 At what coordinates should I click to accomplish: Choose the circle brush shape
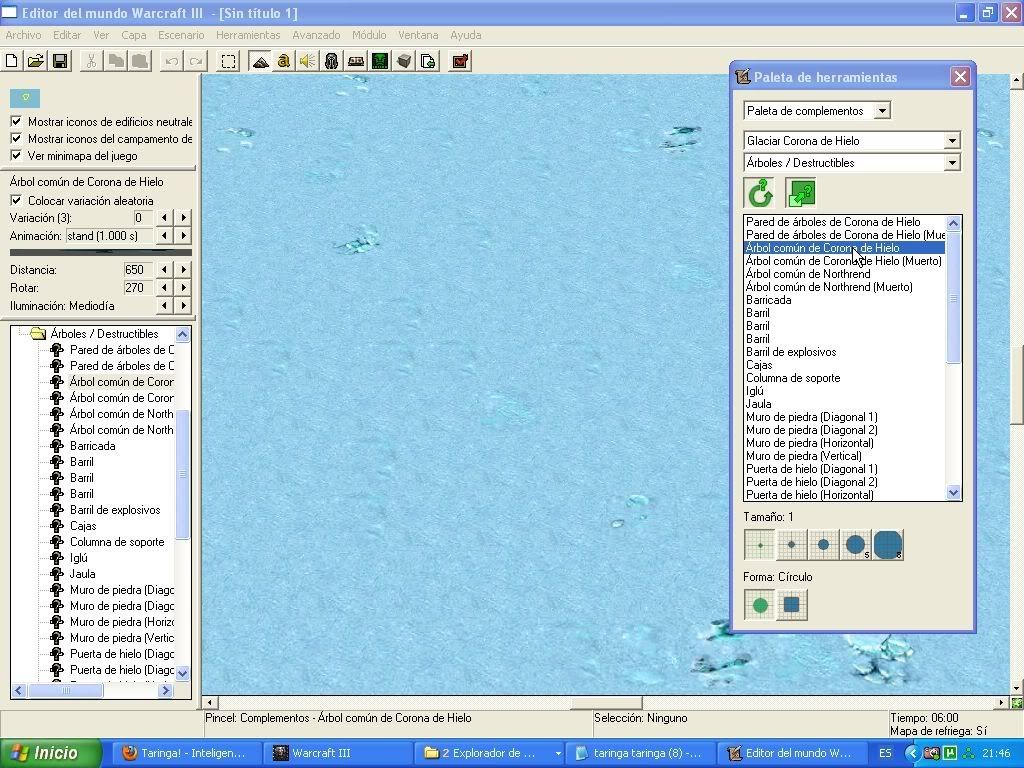[x=760, y=605]
